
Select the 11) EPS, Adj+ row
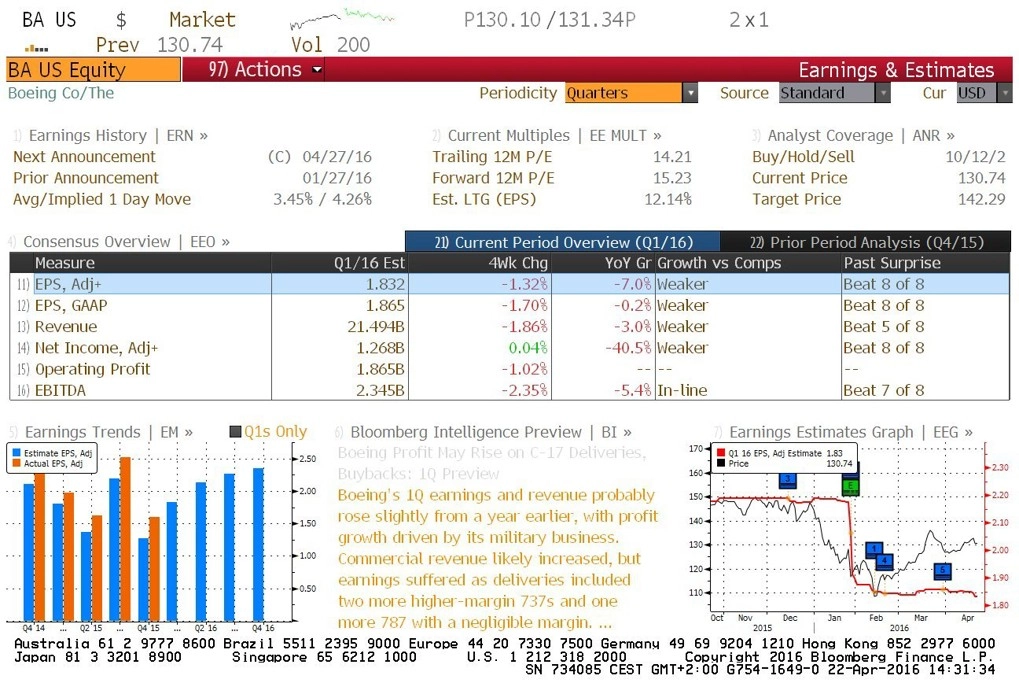click(x=510, y=284)
